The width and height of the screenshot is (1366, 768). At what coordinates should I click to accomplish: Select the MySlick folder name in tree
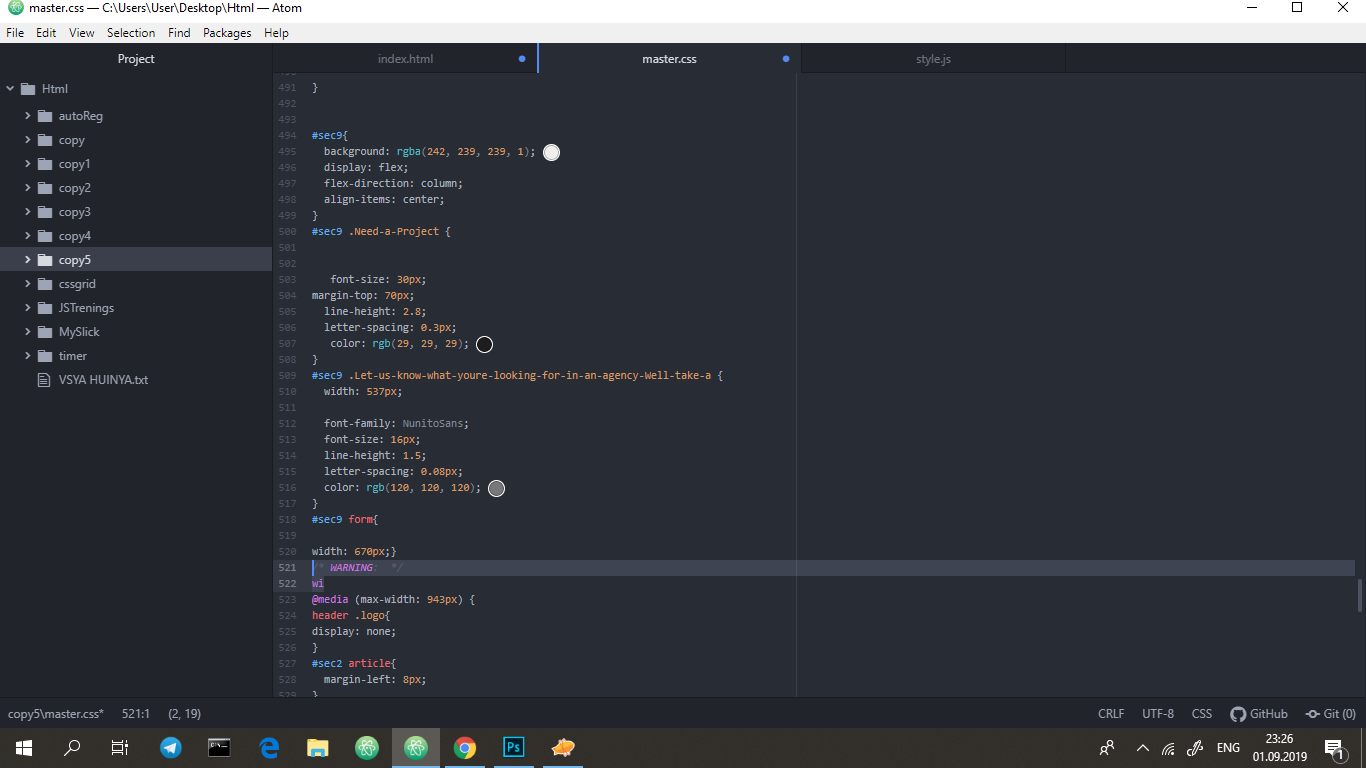[x=79, y=332]
